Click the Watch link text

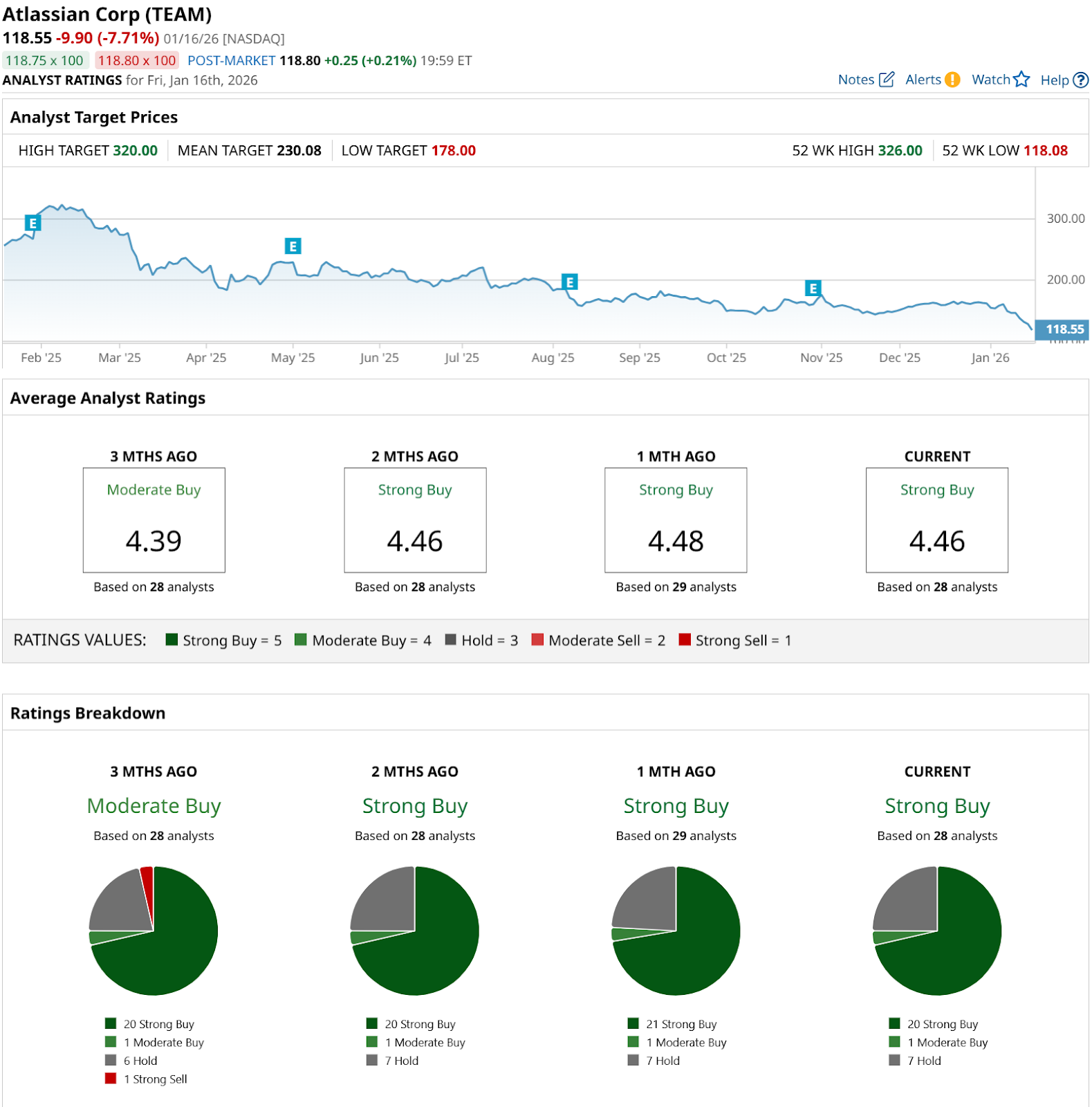[x=990, y=80]
